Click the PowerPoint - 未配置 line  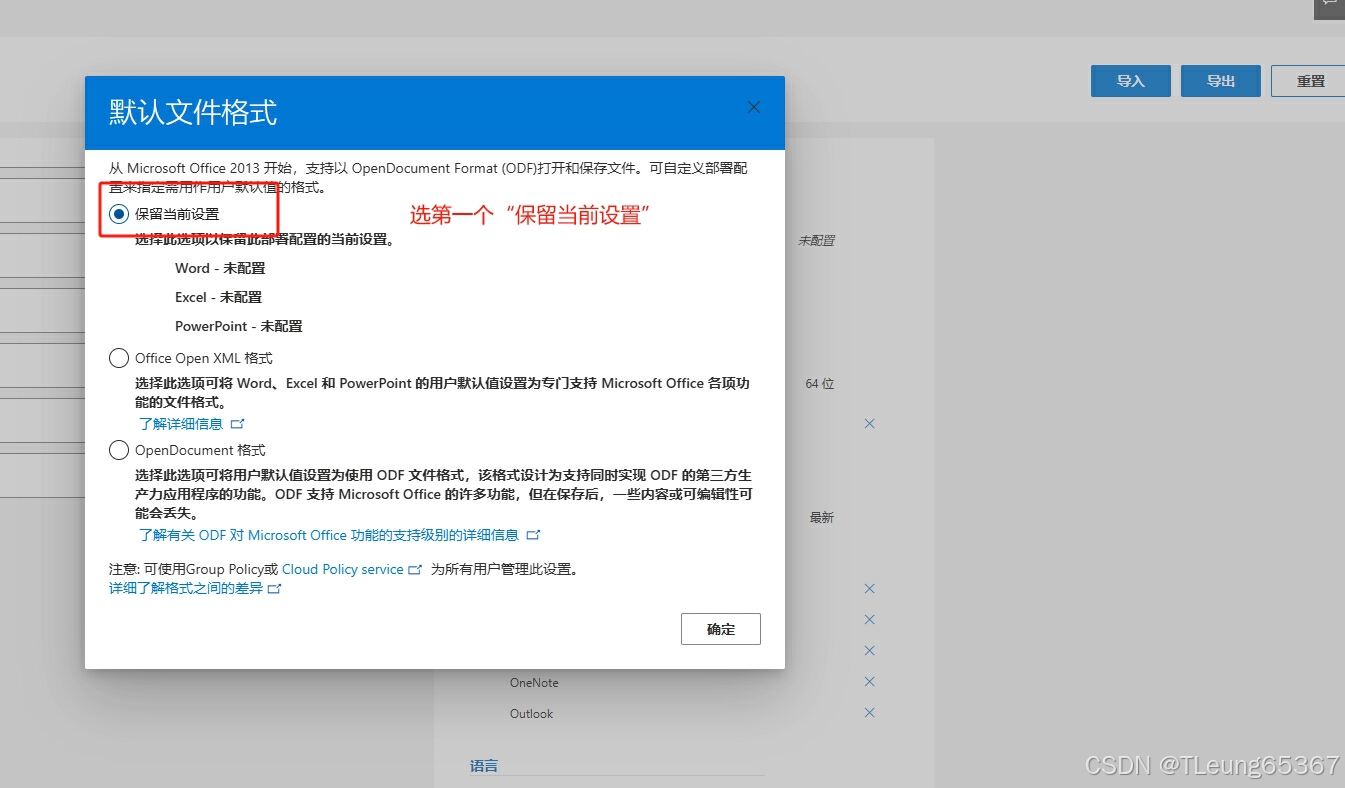point(238,326)
